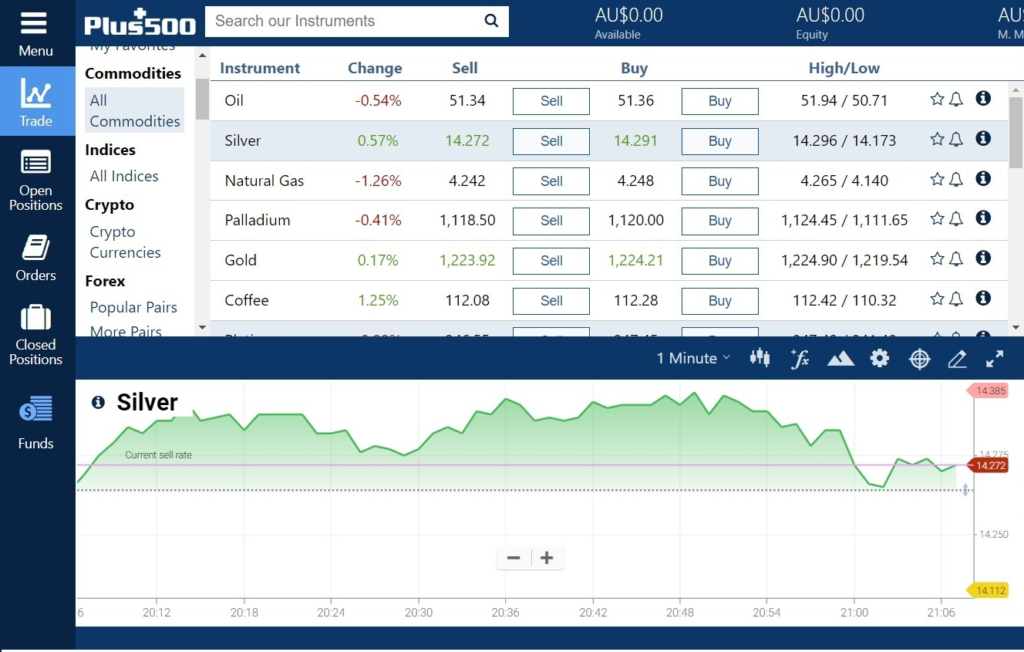
Task: Click Buy for Gold
Action: pos(720,261)
